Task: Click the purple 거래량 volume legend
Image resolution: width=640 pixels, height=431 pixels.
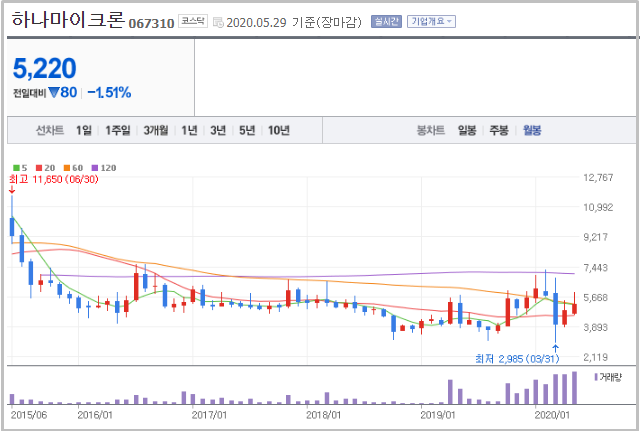Action: [608, 377]
